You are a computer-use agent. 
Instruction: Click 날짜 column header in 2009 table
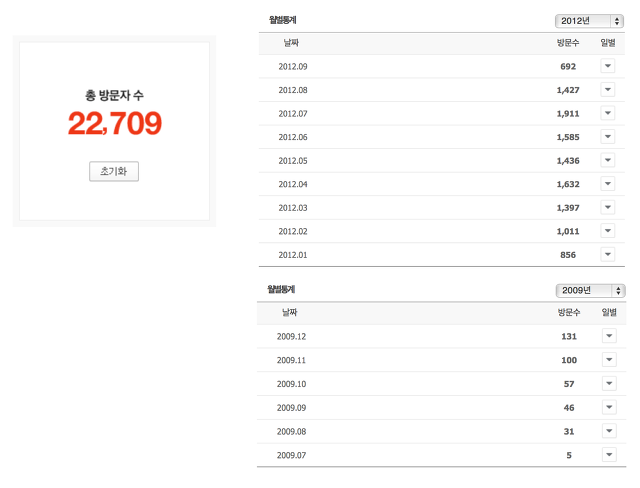pyautogui.click(x=290, y=313)
